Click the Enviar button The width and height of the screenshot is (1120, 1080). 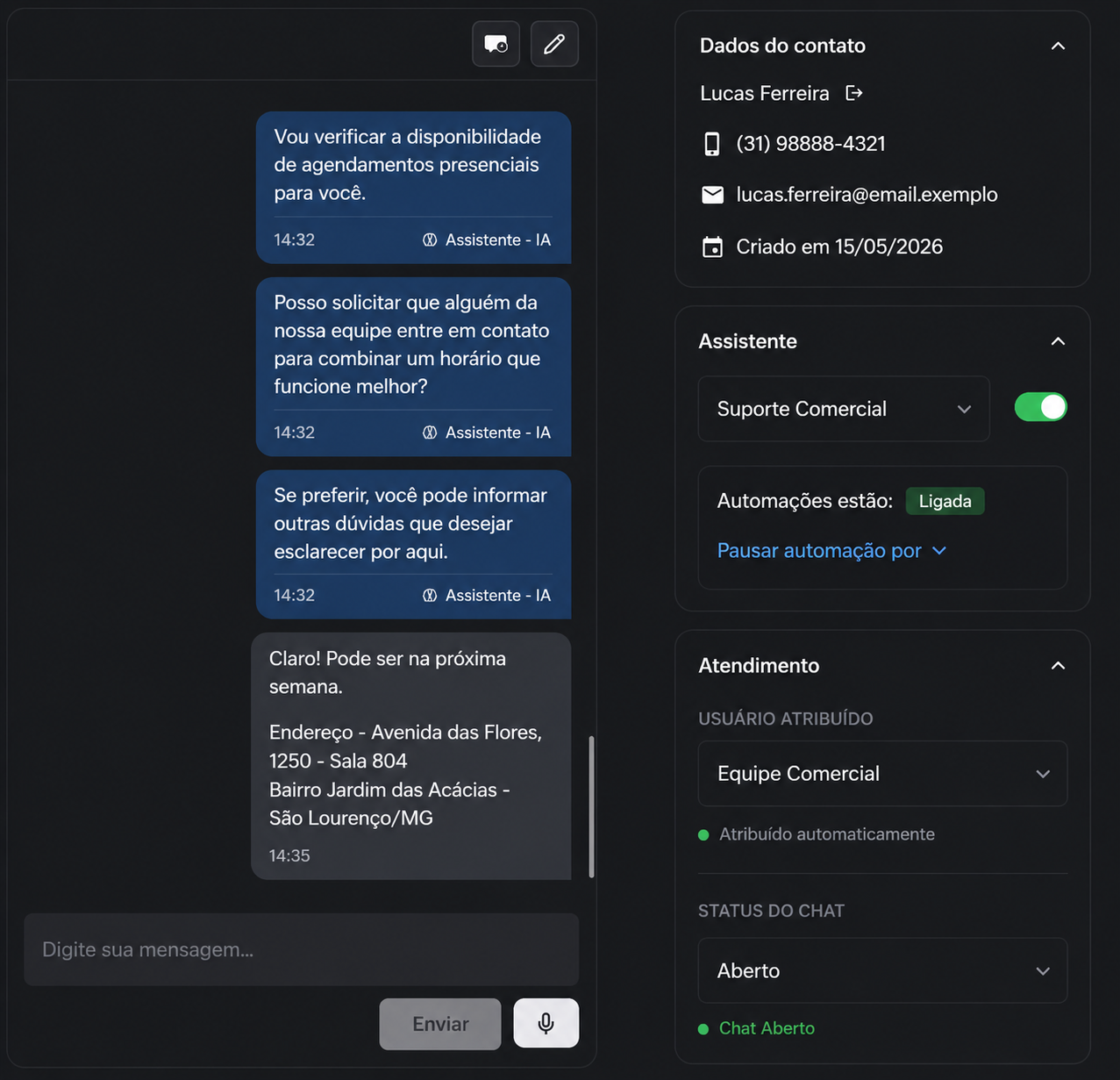[x=440, y=1024]
